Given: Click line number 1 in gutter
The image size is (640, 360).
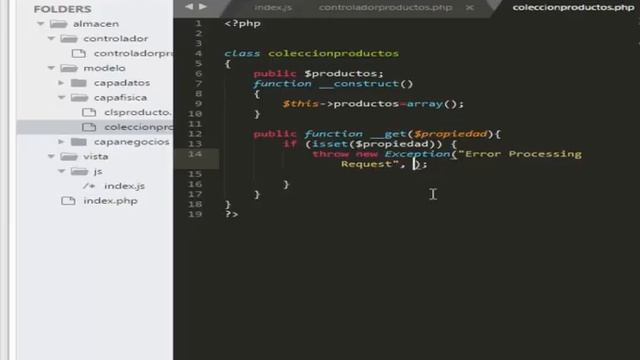Looking at the screenshot, I should tap(198, 23).
